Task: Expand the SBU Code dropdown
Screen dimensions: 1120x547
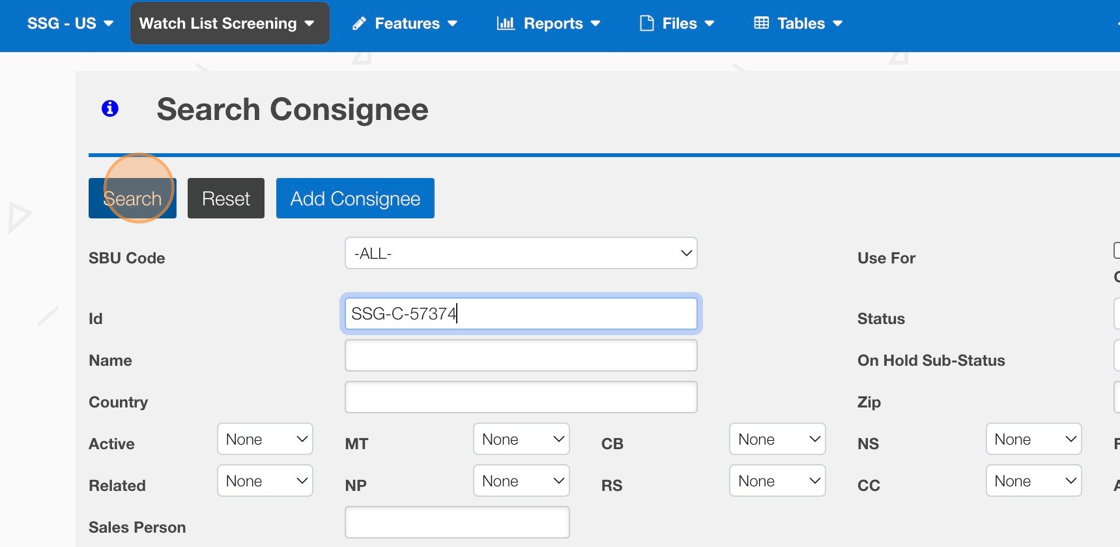Action: click(x=520, y=253)
